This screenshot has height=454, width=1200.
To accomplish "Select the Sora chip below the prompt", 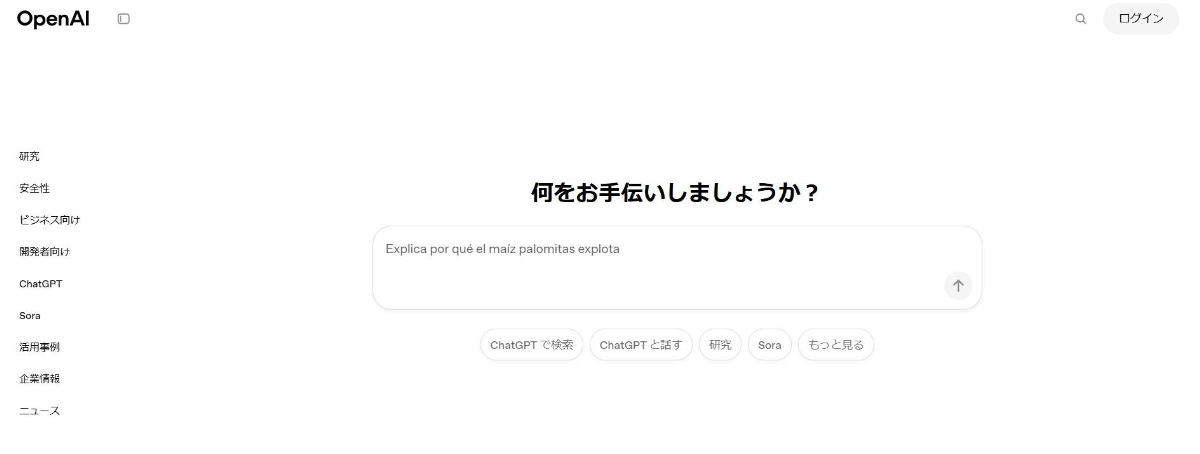I will tap(769, 345).
